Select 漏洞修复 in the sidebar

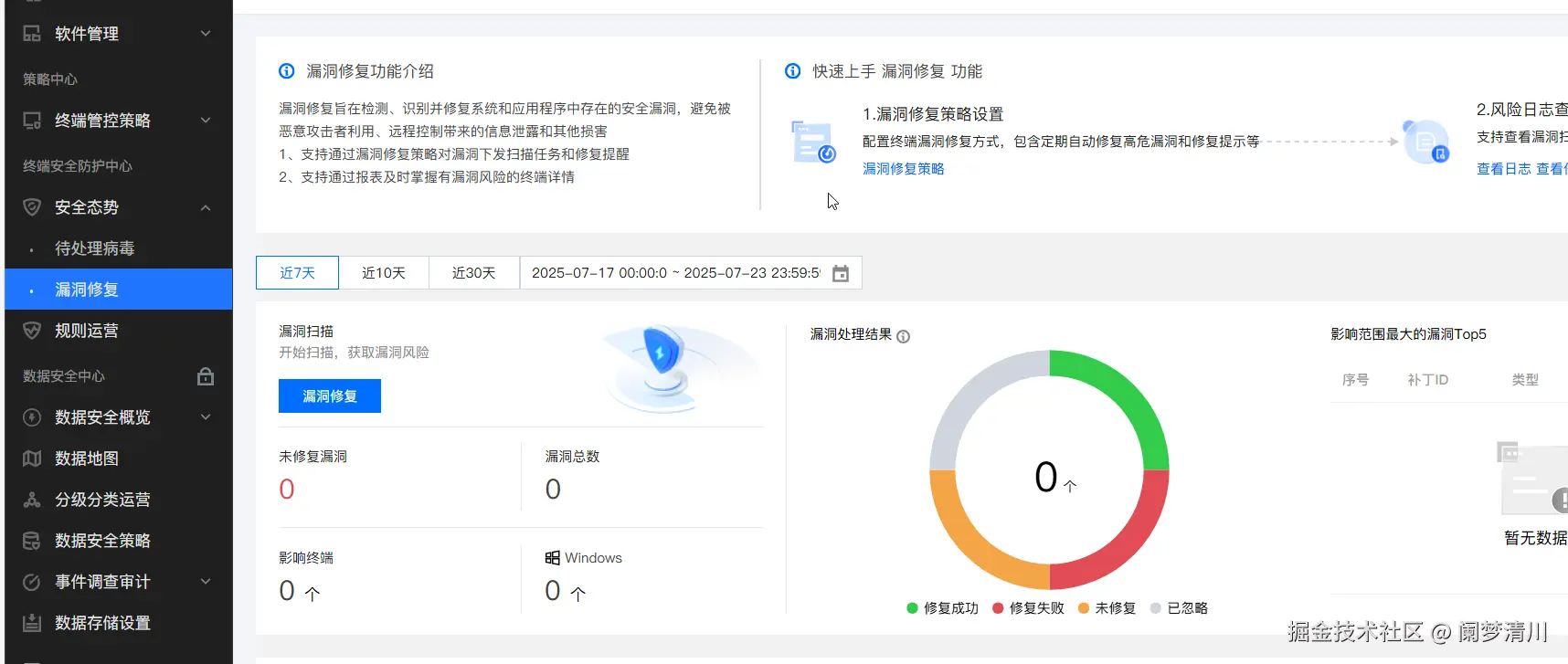(x=119, y=290)
